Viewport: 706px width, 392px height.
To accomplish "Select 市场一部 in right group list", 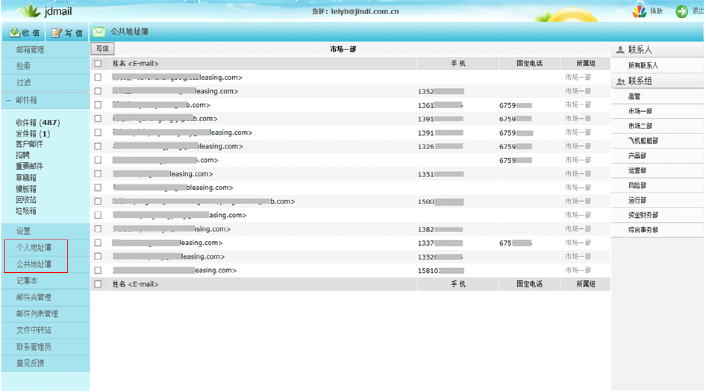I will click(640, 111).
